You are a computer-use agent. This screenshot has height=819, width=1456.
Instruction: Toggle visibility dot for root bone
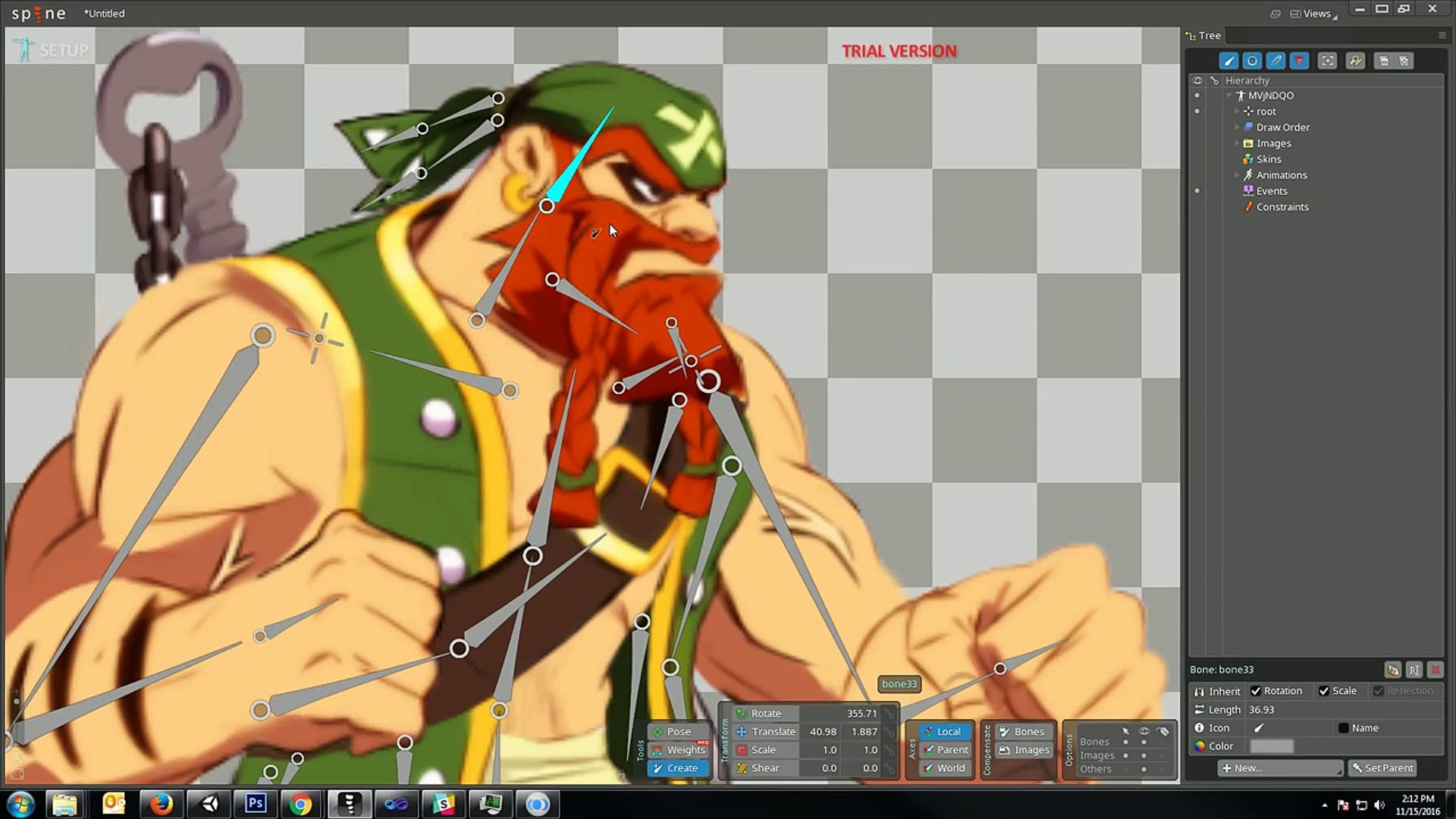pyautogui.click(x=1197, y=111)
